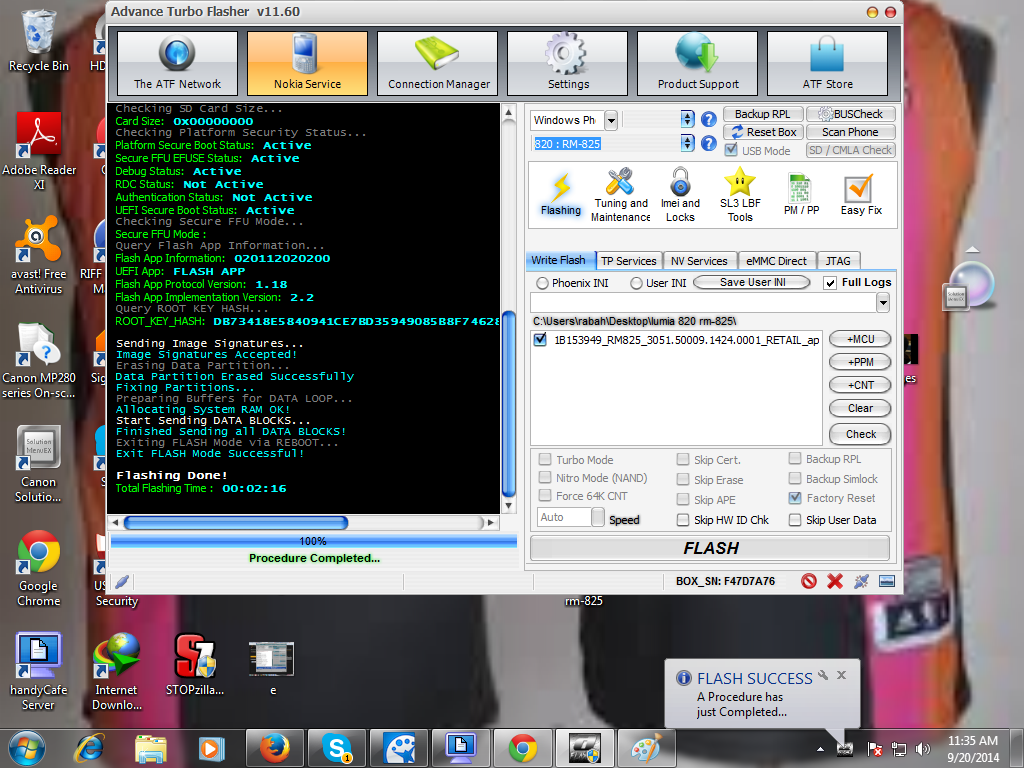Click the log horizontal scrollbar thumb
1024x768 pixels.
pos(235,523)
